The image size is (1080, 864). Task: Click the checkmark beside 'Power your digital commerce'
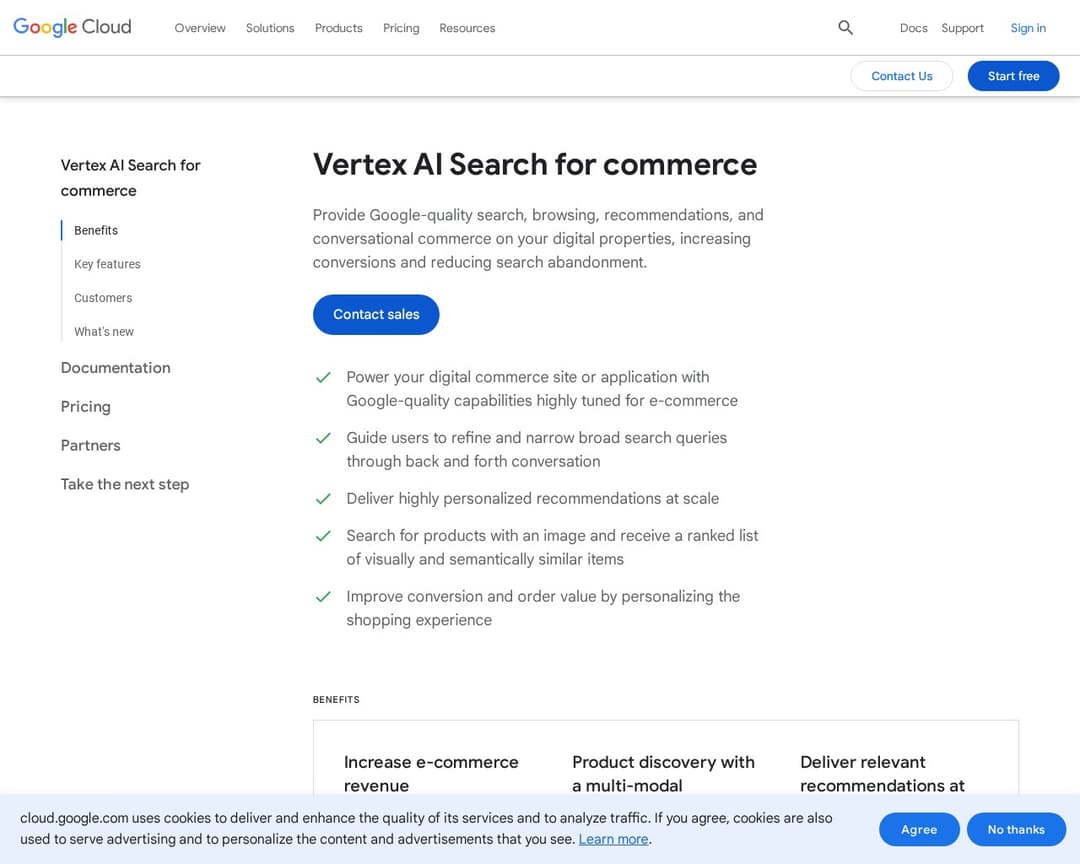(x=323, y=378)
